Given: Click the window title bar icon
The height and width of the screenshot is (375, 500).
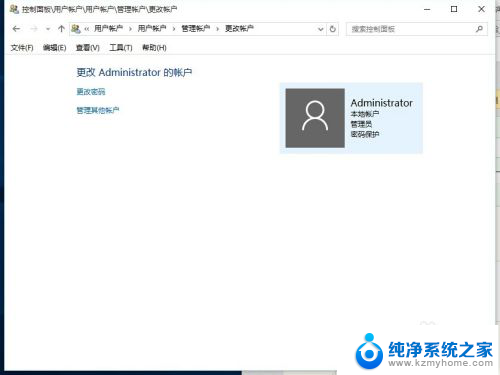Looking at the screenshot, I should (x=14, y=9).
